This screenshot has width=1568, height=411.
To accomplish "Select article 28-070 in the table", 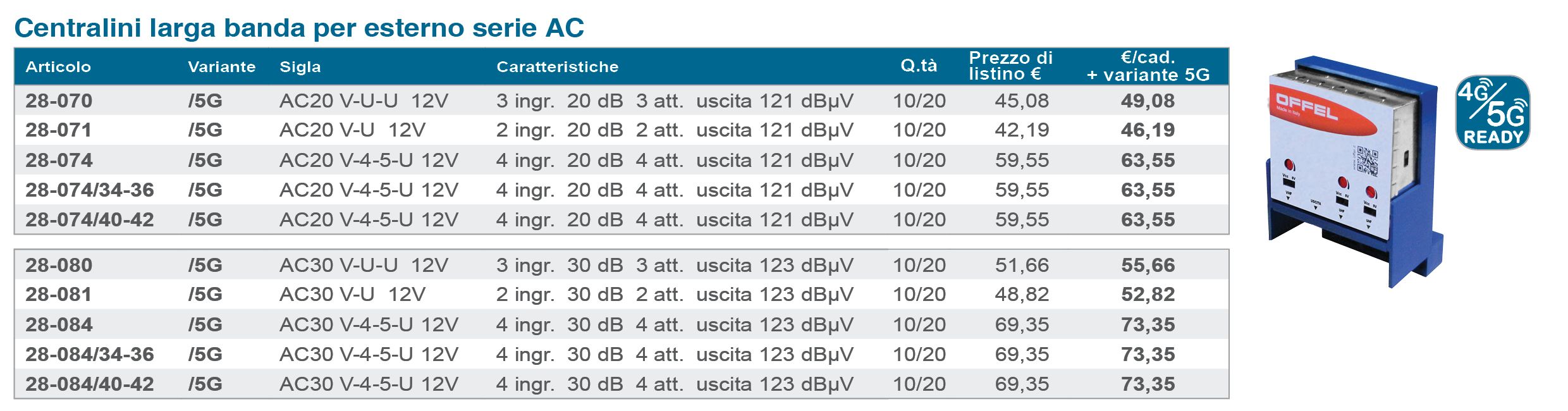I will coord(621,101).
